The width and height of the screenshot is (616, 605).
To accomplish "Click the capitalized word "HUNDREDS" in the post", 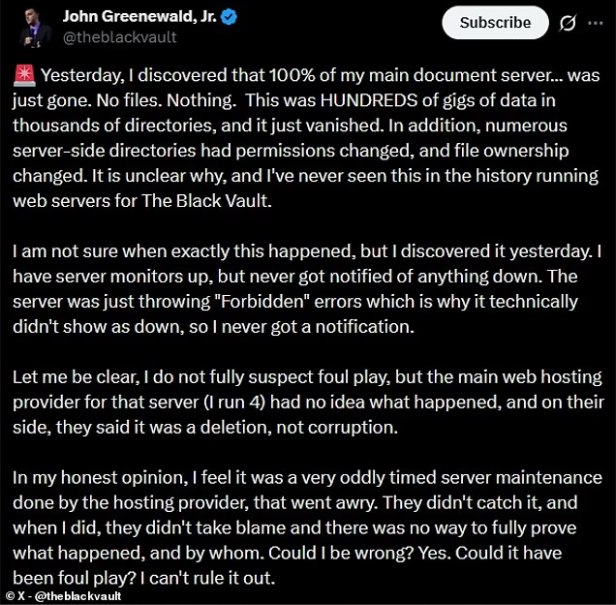I will click(314, 102).
